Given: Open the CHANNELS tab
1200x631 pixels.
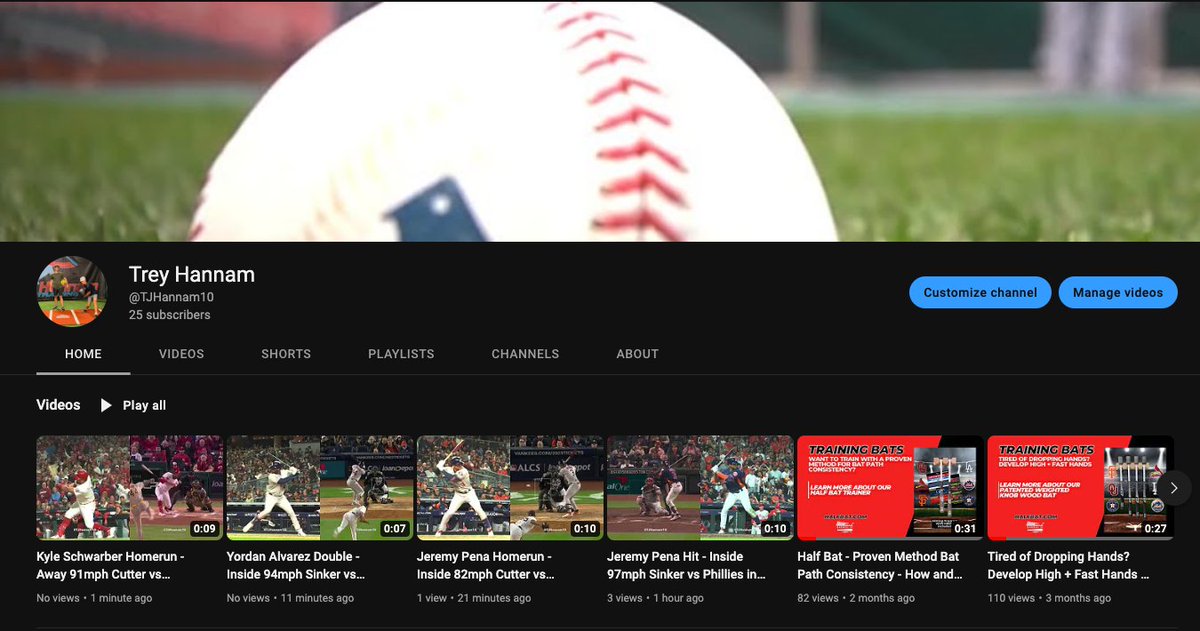Looking at the screenshot, I should (525, 353).
